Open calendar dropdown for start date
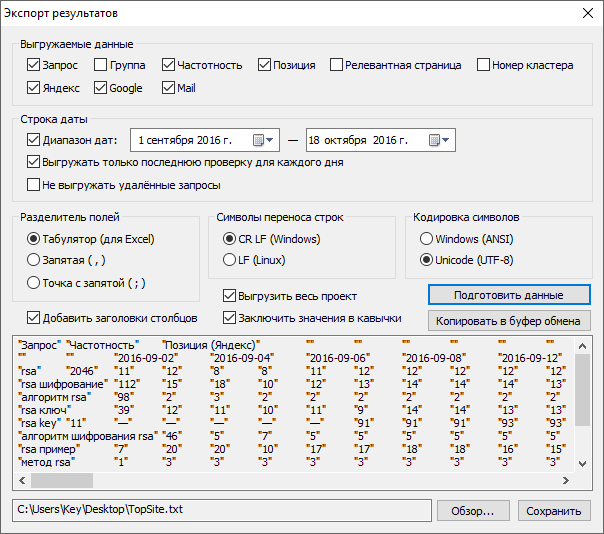 [x=263, y=140]
